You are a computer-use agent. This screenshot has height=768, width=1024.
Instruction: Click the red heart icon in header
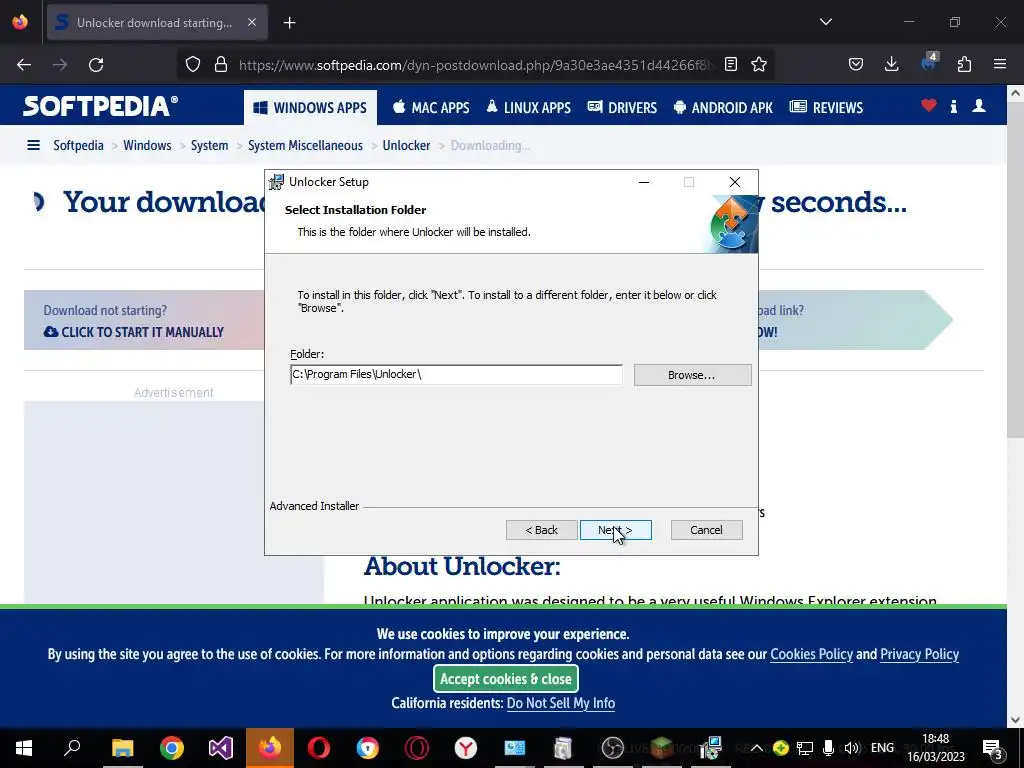tap(929, 105)
